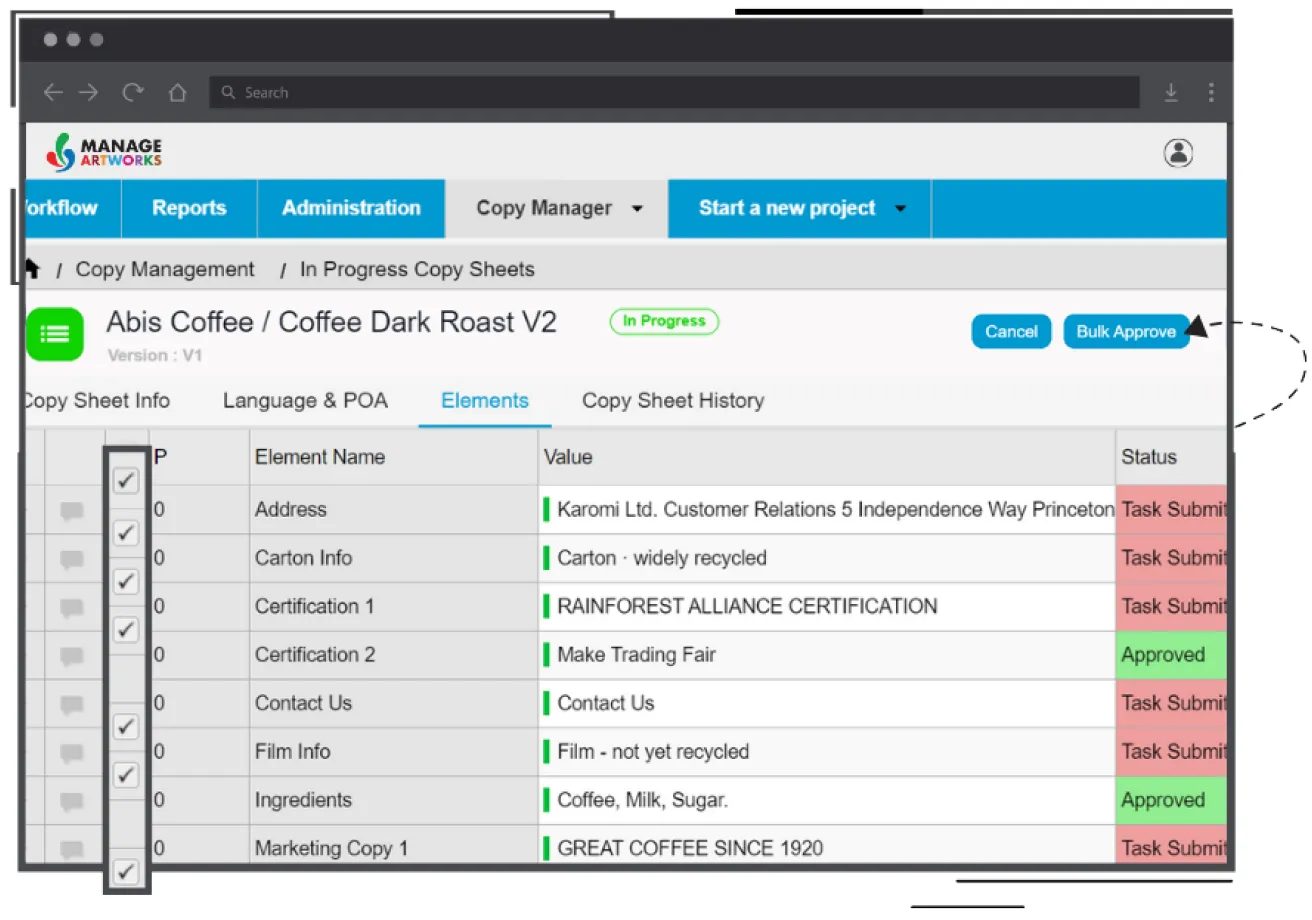The image size is (1312, 920).
Task: Open comment icon for Ingredients row
Action: point(72,801)
